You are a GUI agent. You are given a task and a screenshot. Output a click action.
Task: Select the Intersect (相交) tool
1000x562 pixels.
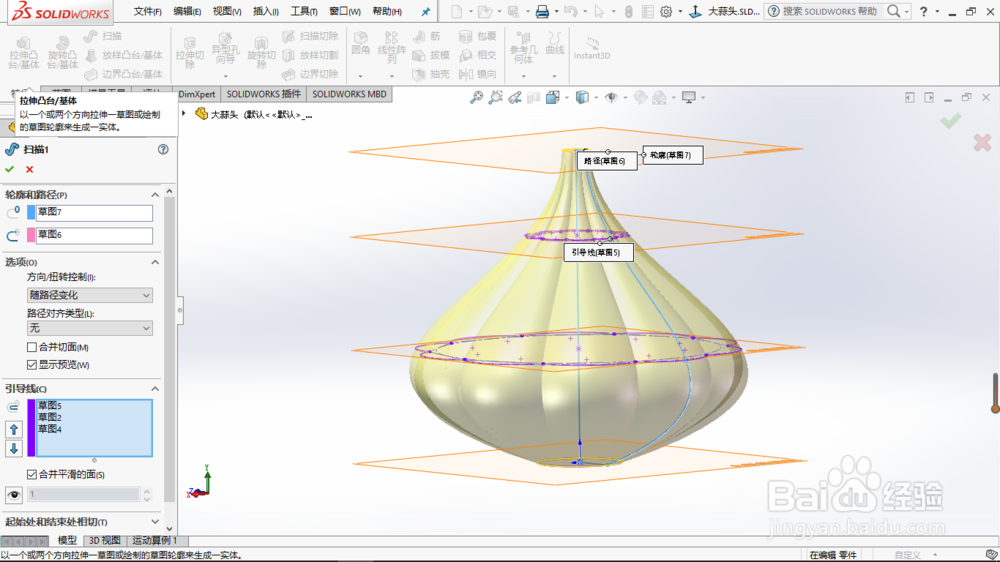(478, 55)
